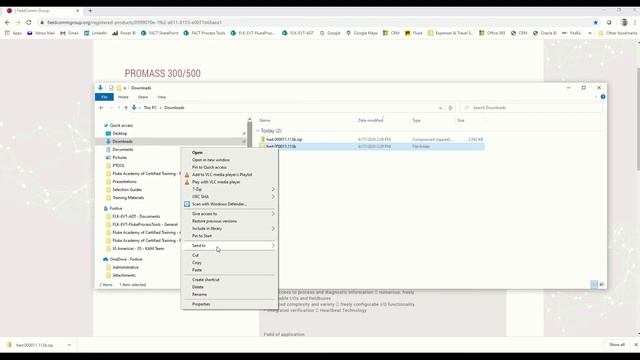Select Pin to Start

click(202, 236)
